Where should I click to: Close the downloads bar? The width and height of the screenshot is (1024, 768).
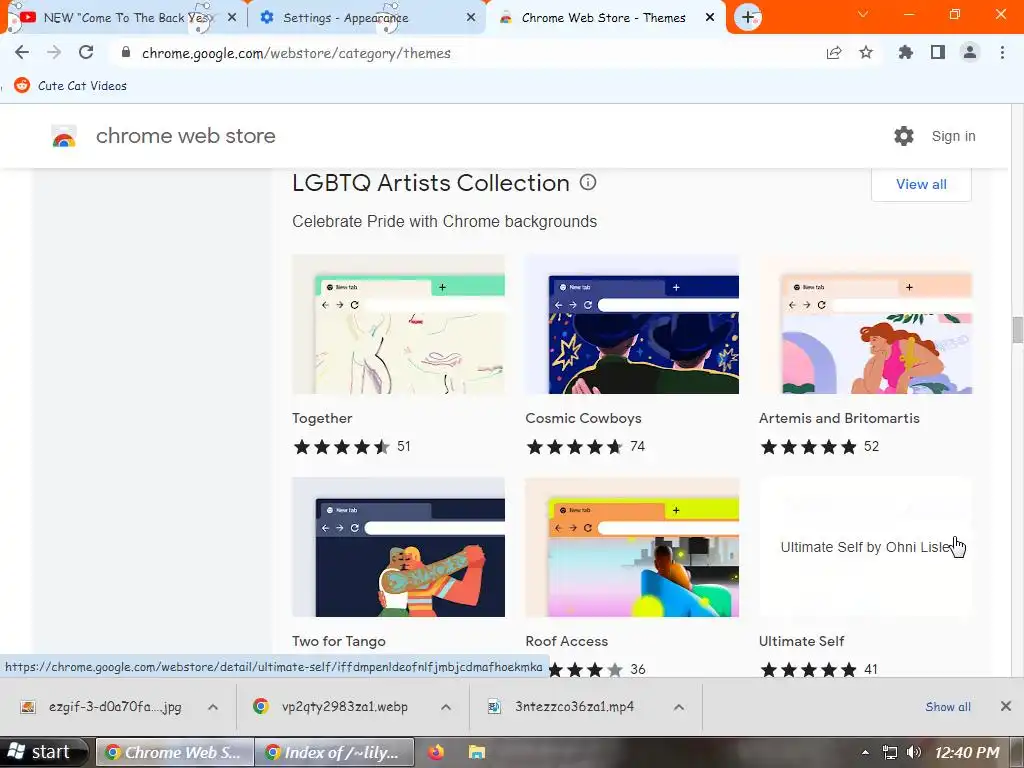(1006, 706)
